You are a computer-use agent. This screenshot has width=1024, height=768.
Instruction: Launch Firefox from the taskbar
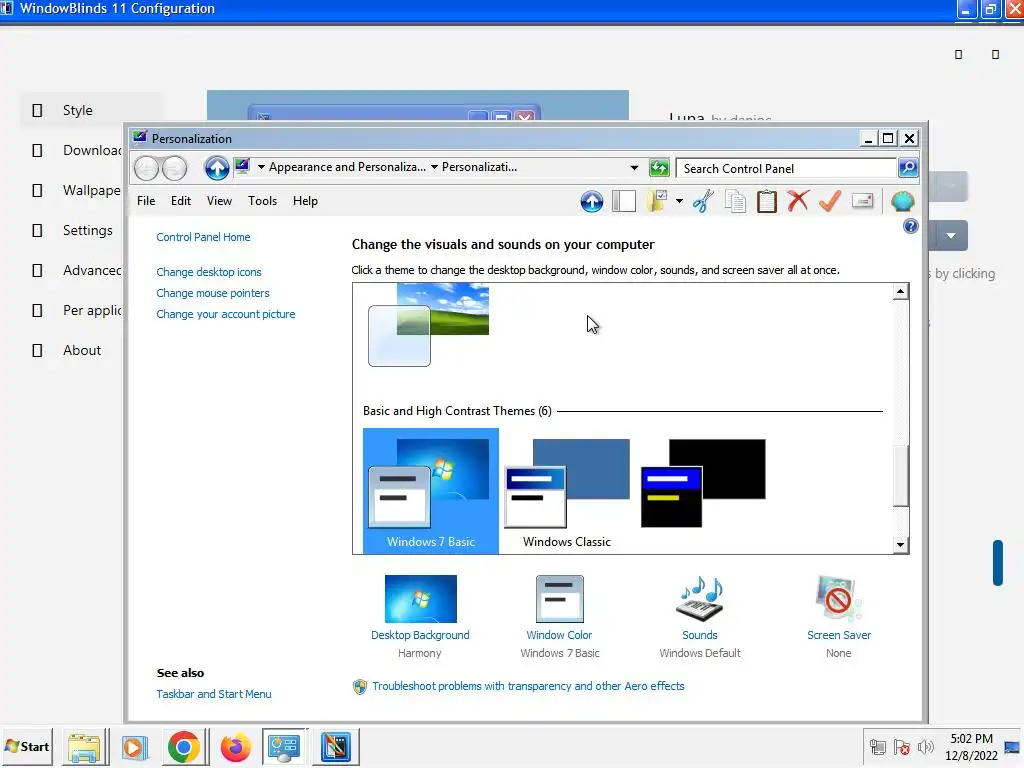236,746
